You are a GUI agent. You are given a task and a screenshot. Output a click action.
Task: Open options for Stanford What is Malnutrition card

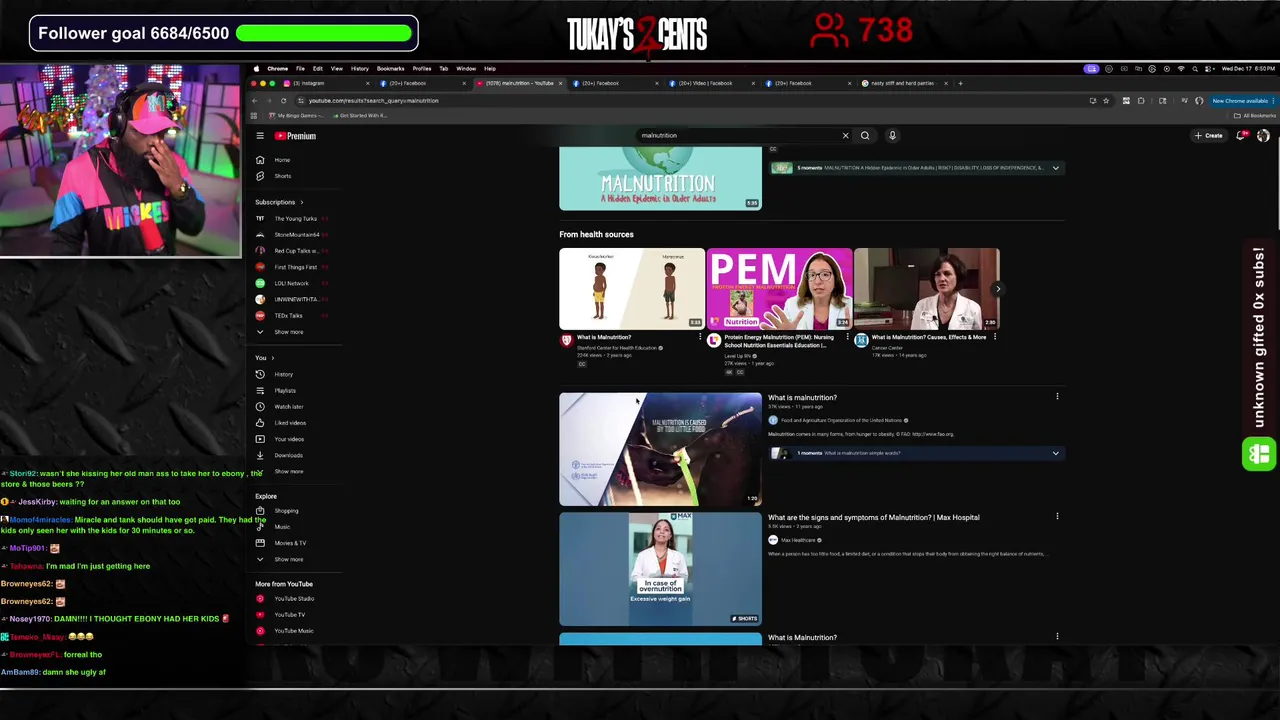[700, 338]
